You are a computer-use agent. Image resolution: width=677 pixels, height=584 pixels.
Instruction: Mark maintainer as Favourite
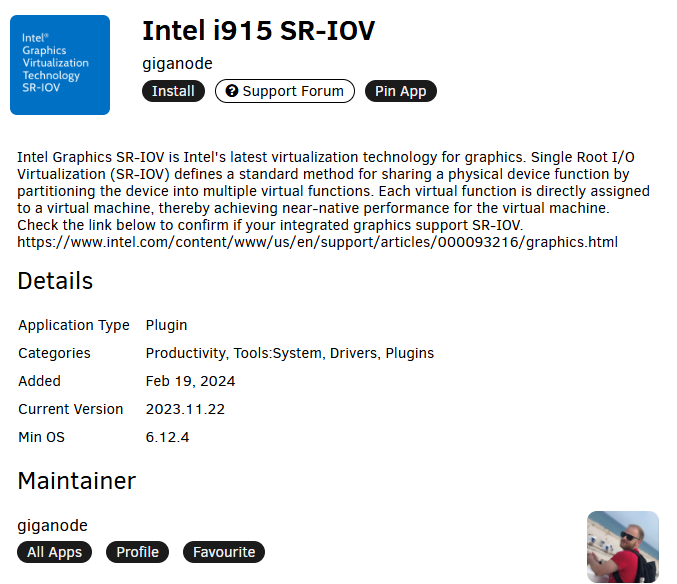[224, 552]
